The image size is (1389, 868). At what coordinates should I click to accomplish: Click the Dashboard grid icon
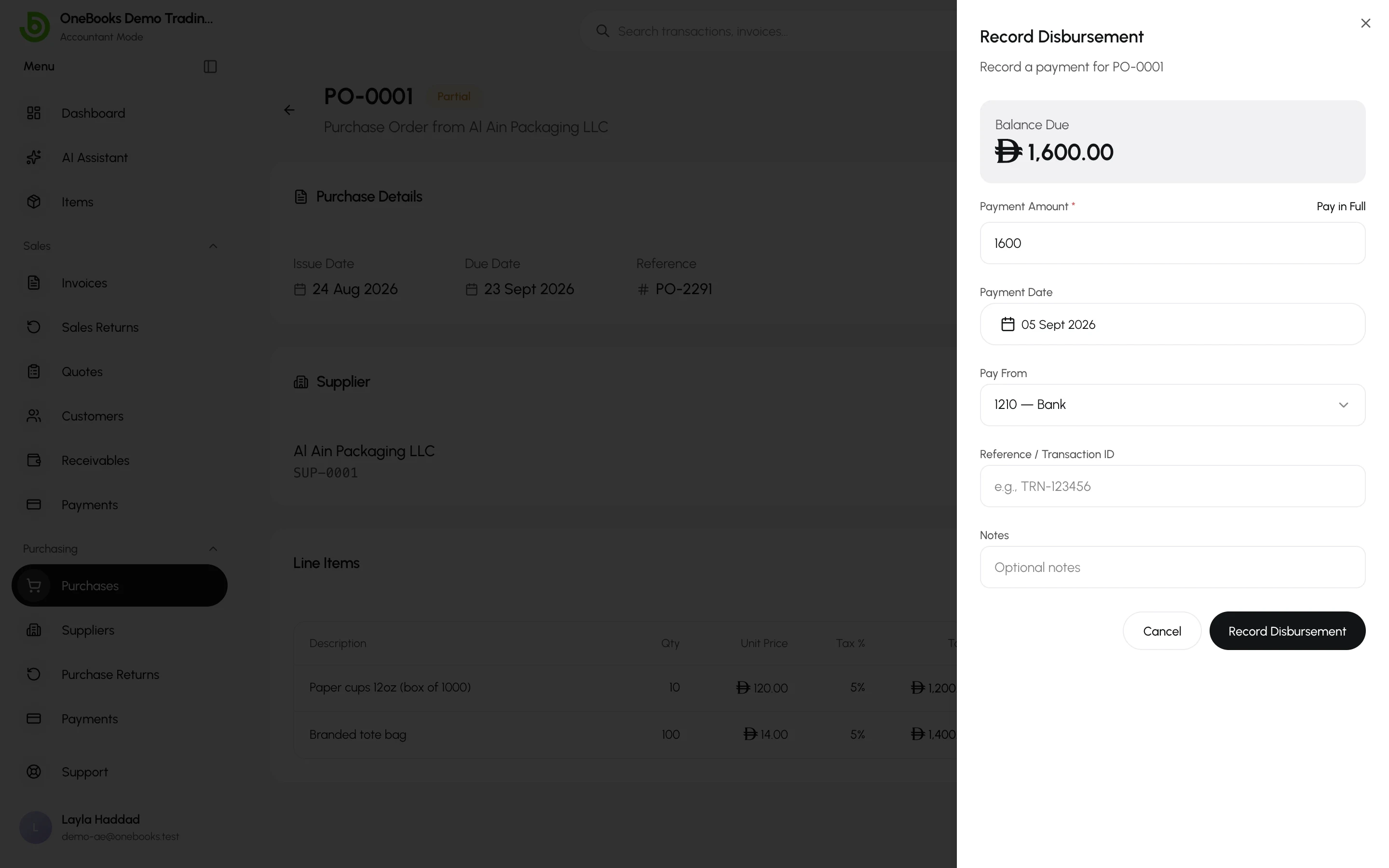point(34,113)
